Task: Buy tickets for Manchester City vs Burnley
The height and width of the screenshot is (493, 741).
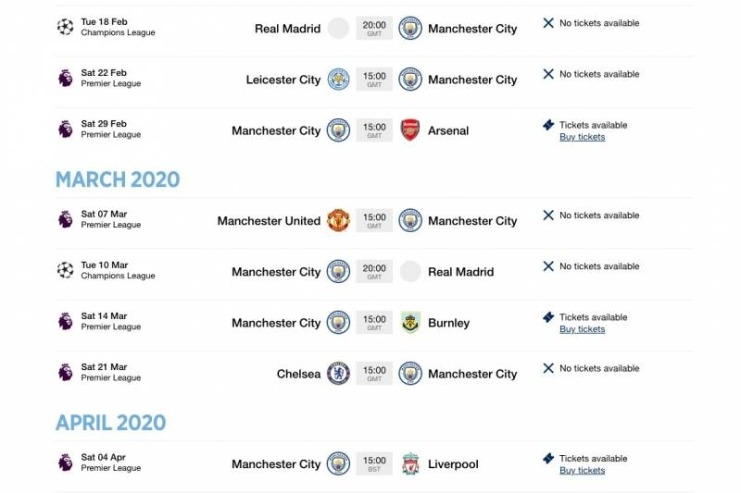Action: pos(582,329)
